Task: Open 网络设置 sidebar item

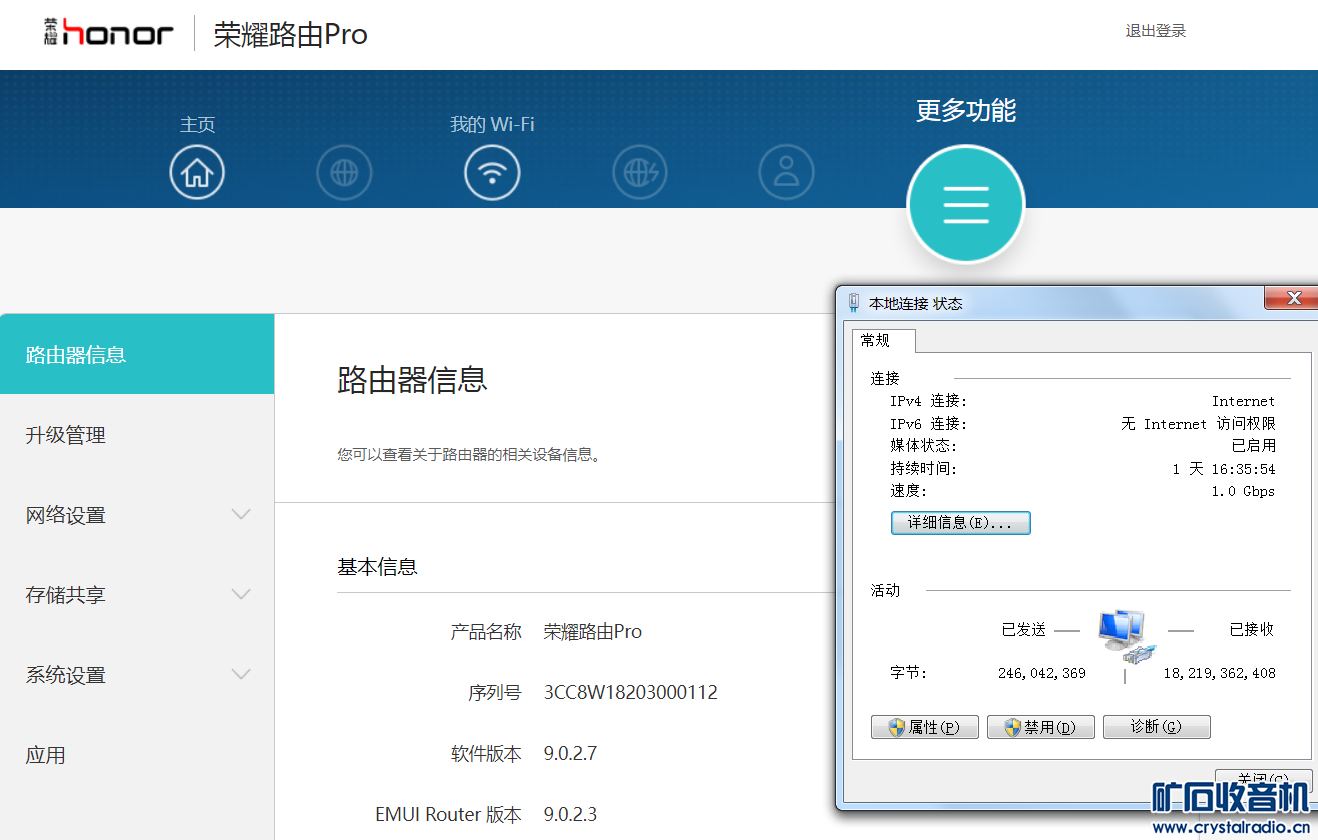Action: 137,515
